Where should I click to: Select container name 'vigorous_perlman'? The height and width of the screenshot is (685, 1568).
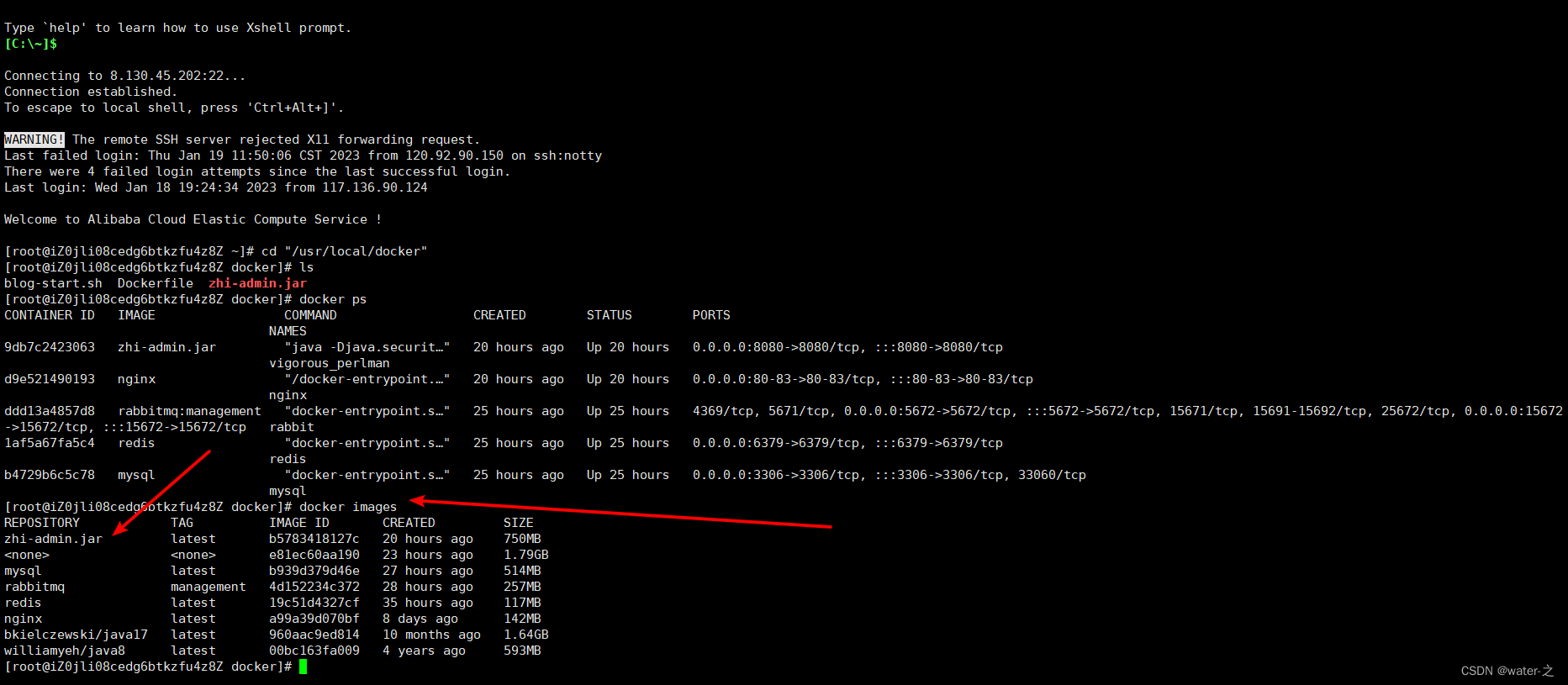[330, 363]
